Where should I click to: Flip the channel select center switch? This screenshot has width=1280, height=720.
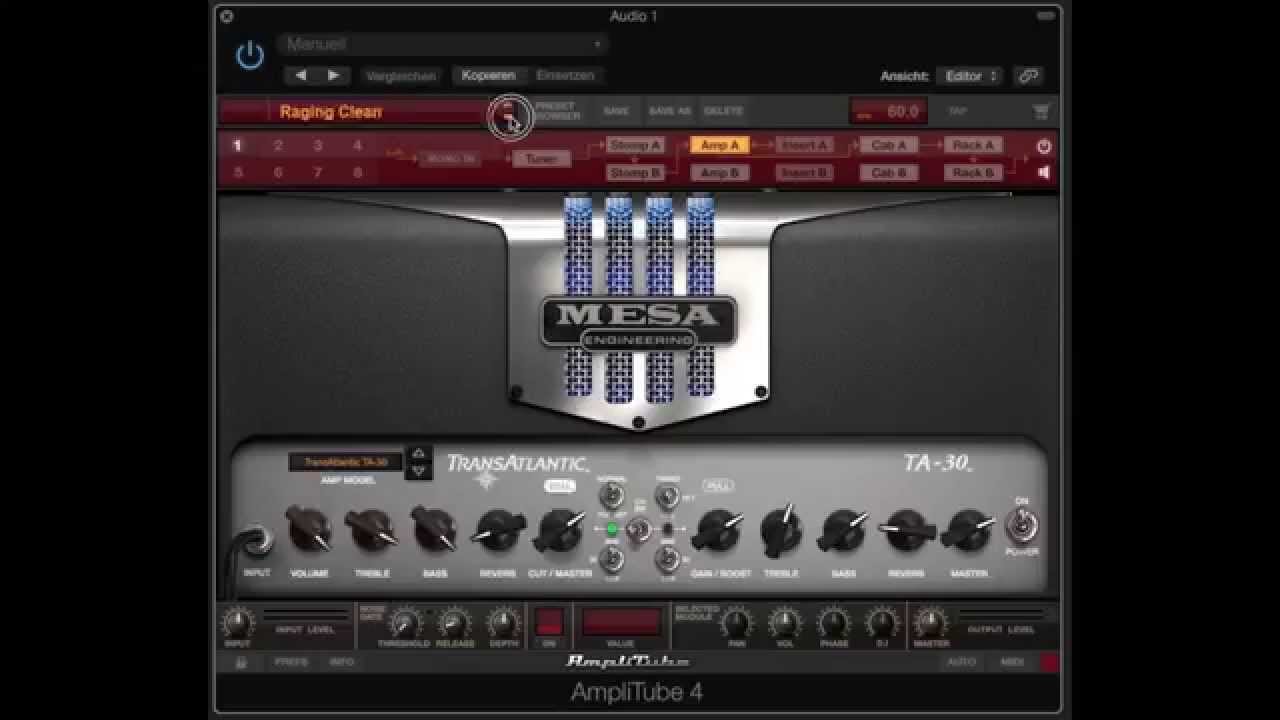(x=638, y=528)
